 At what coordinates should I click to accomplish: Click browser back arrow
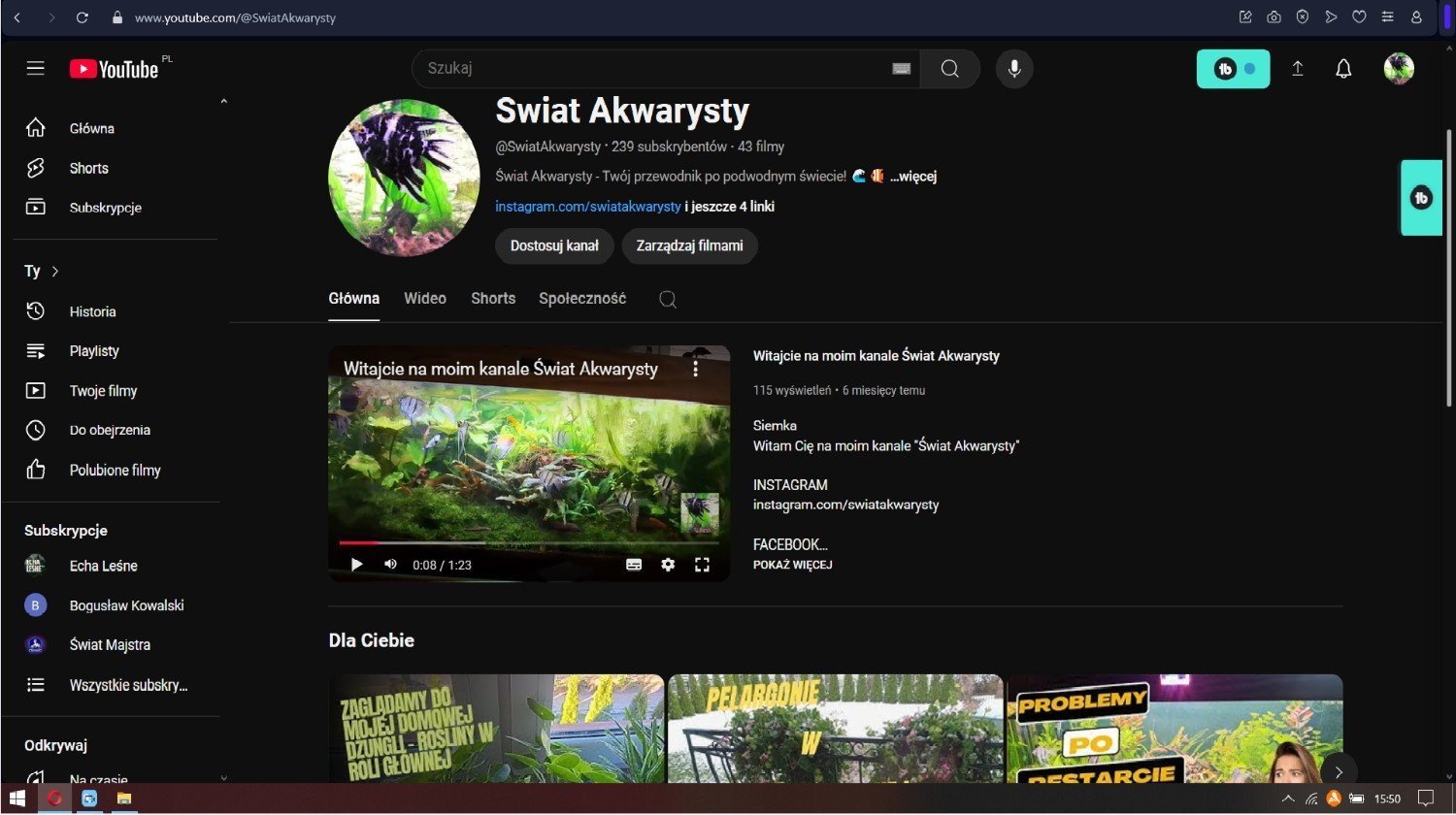[17, 17]
